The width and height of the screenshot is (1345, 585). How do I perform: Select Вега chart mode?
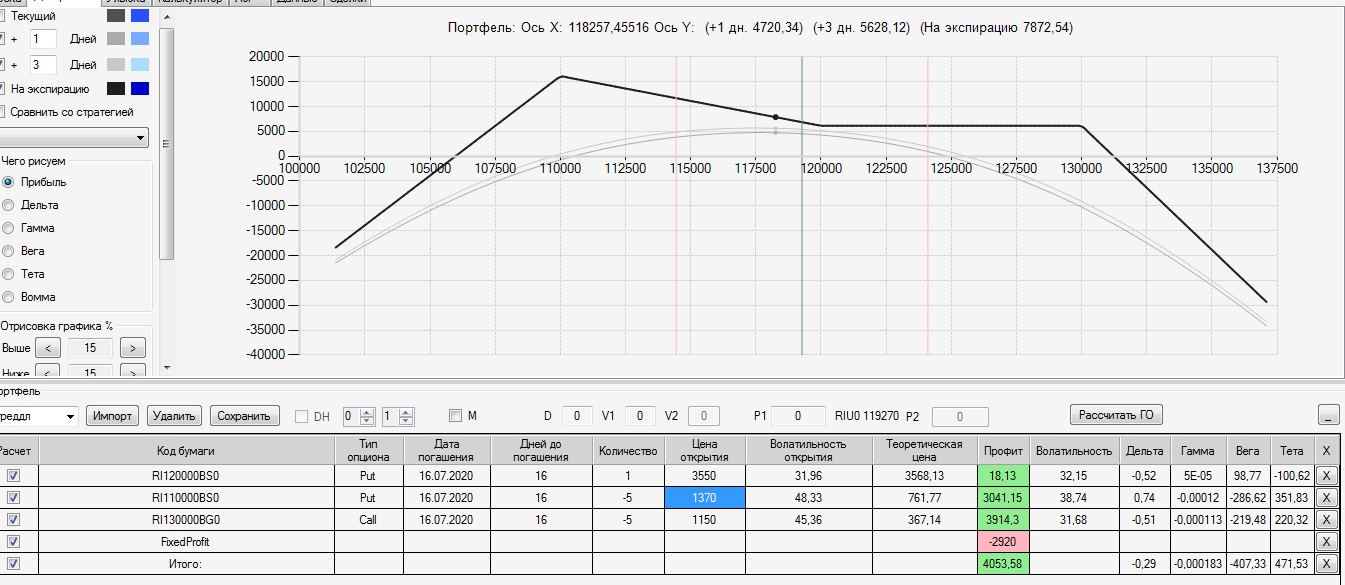pyautogui.click(x=9, y=251)
